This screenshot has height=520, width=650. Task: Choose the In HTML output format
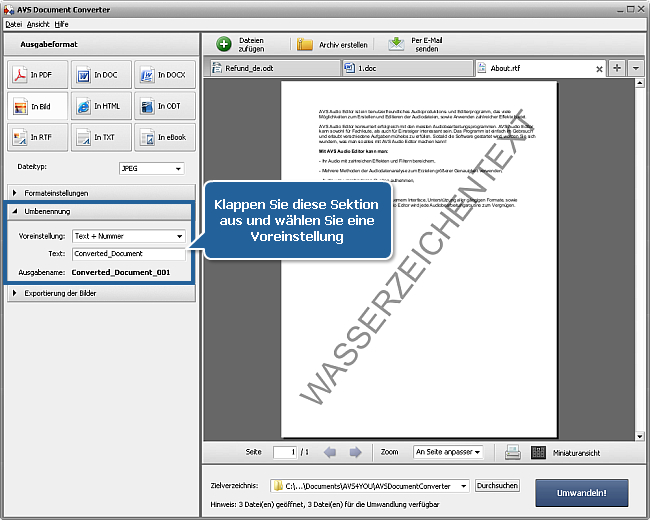101,106
